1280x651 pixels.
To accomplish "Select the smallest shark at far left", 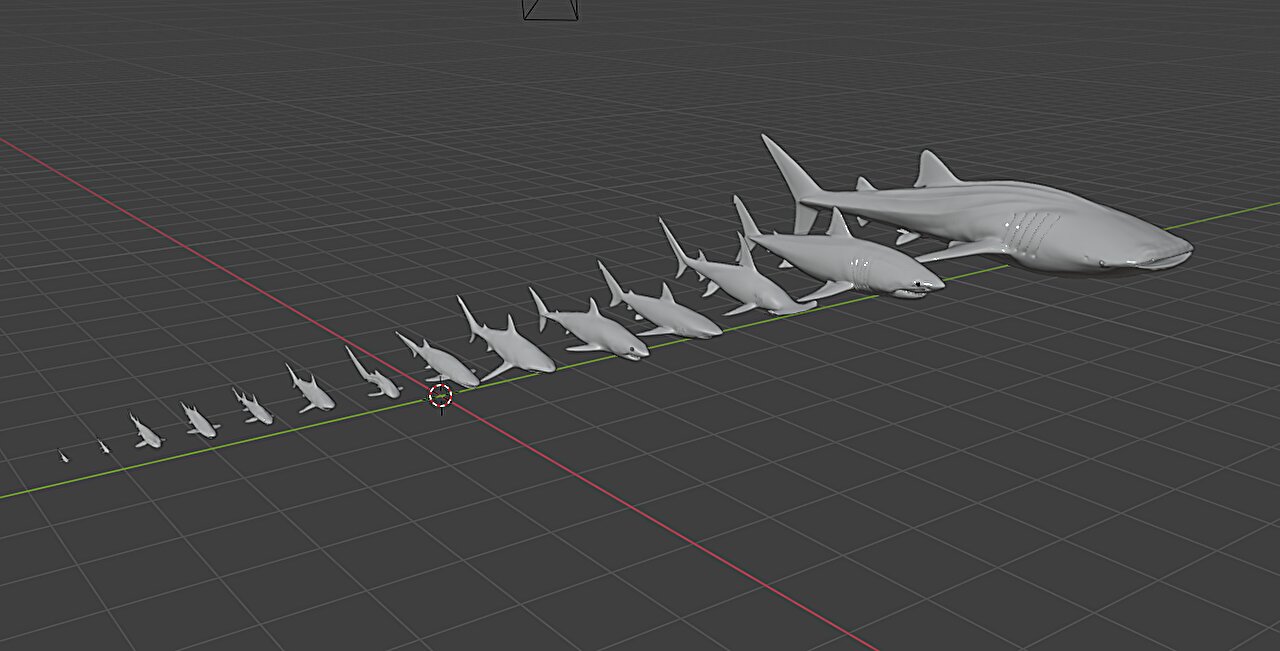I will pyautogui.click(x=63, y=457).
